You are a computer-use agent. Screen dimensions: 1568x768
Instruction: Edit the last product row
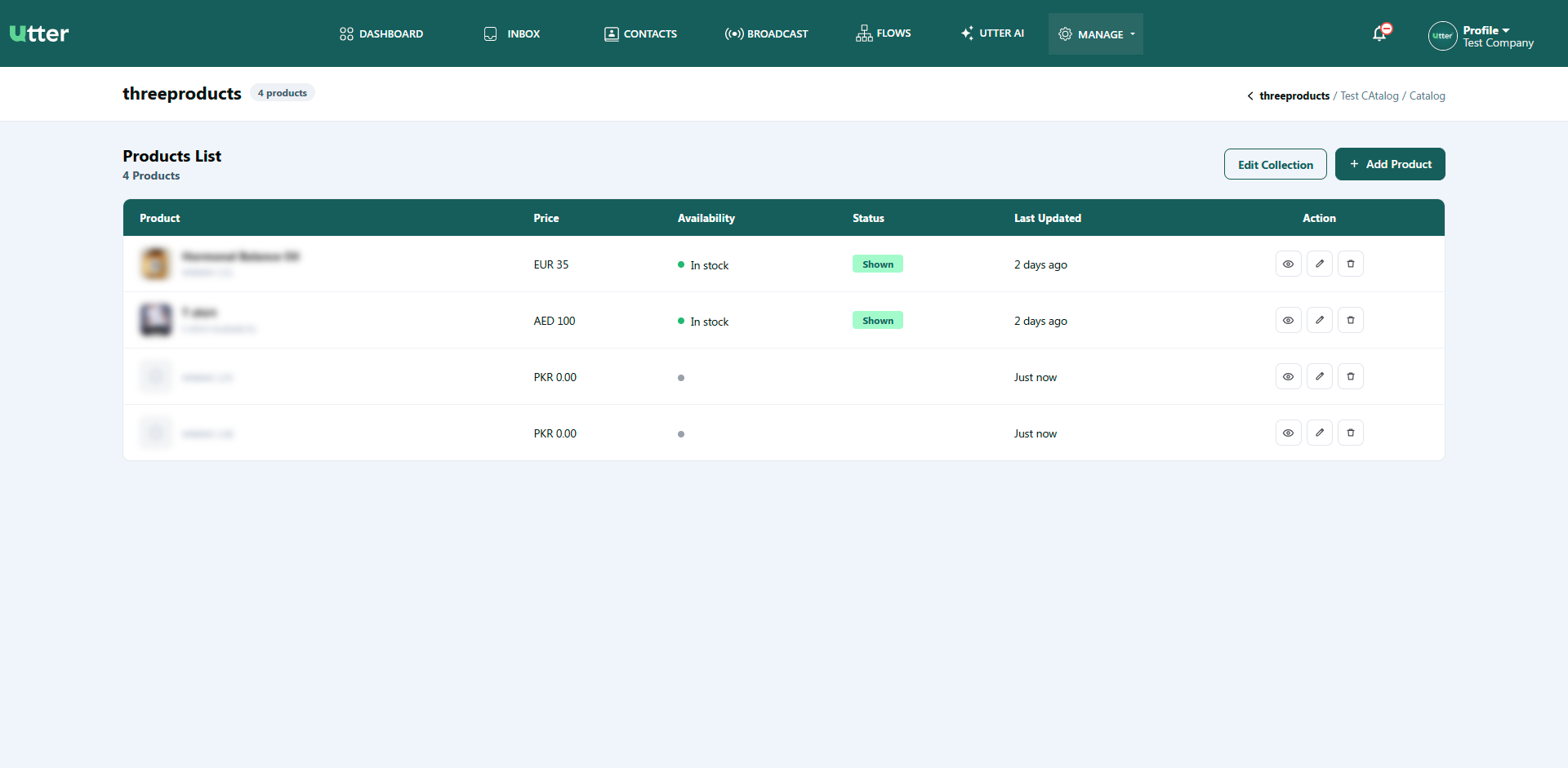[x=1319, y=433]
